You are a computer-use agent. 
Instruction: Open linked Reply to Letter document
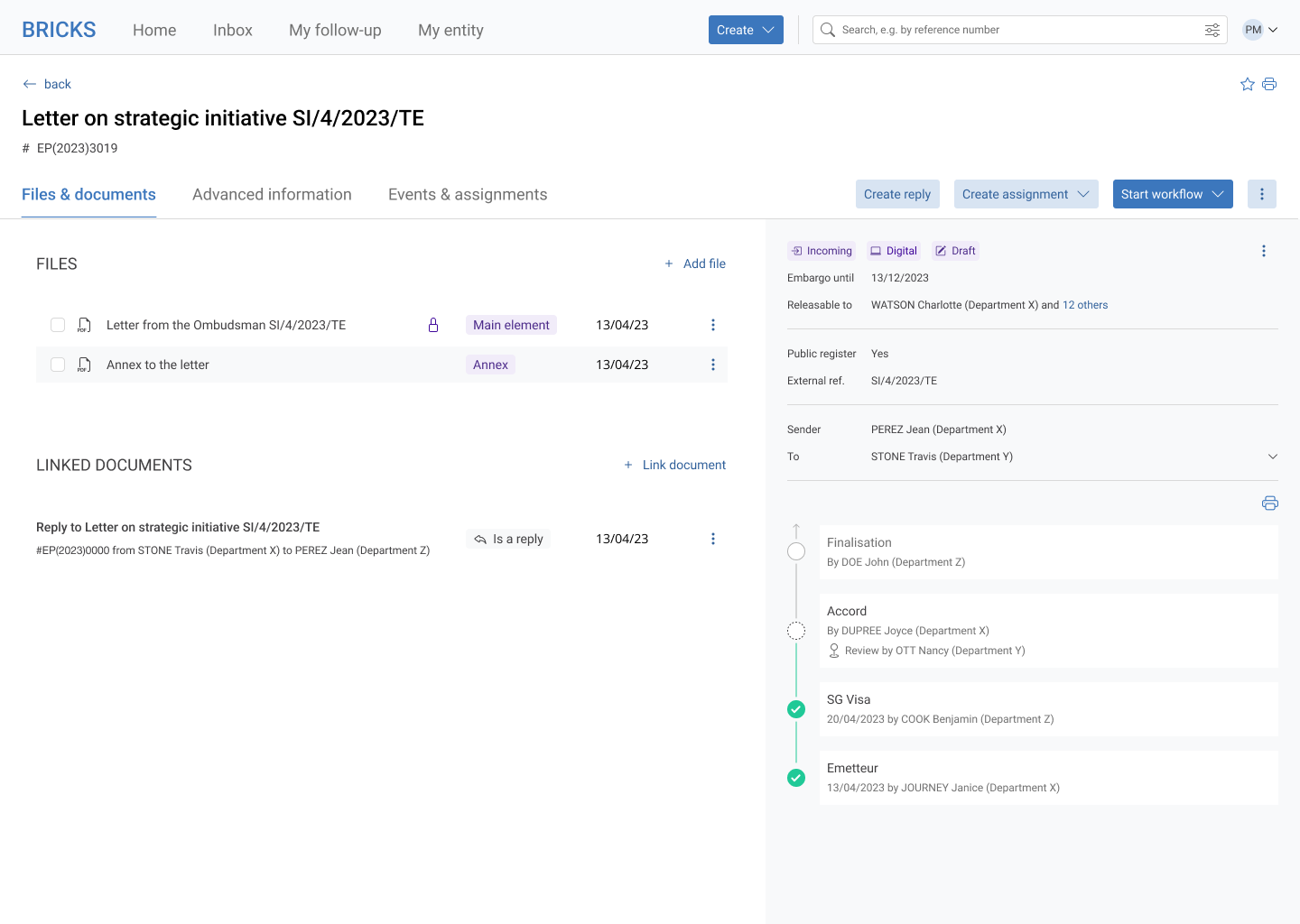click(x=178, y=527)
